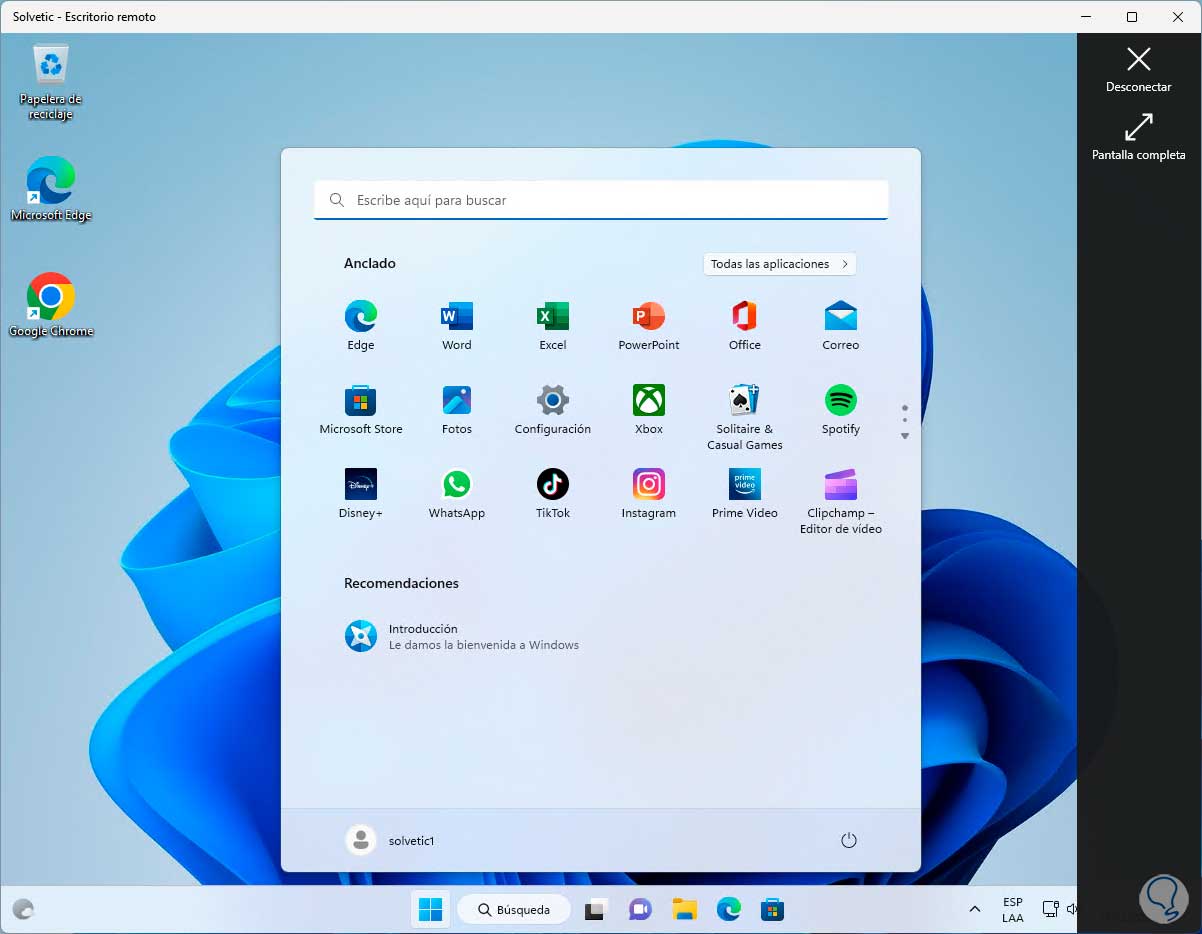1202x934 pixels.
Task: Open the Introducción recommendation
Action: (461, 636)
